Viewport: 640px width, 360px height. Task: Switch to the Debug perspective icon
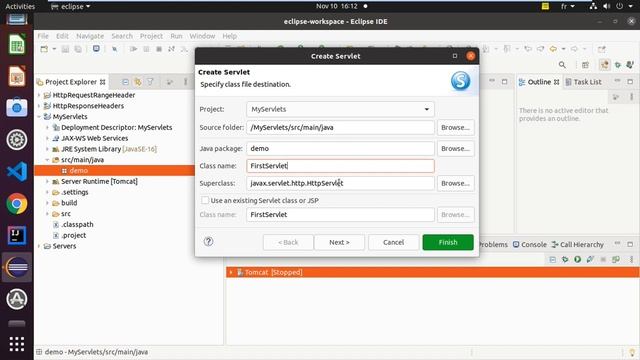pyautogui.click(x=618, y=65)
